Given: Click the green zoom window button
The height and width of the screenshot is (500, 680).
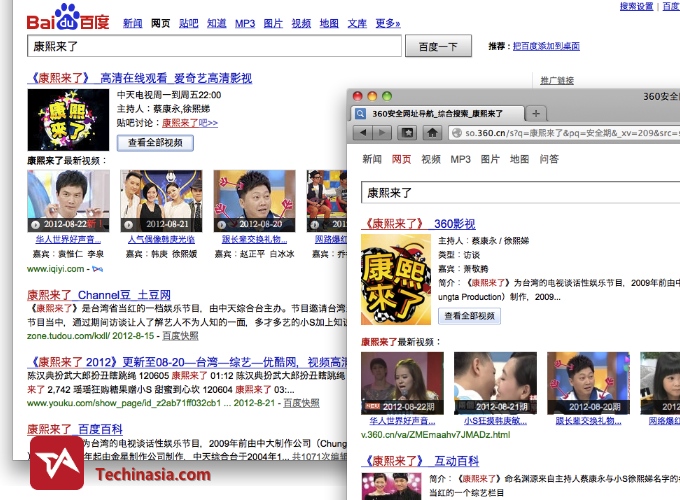Looking at the screenshot, I should point(387,96).
